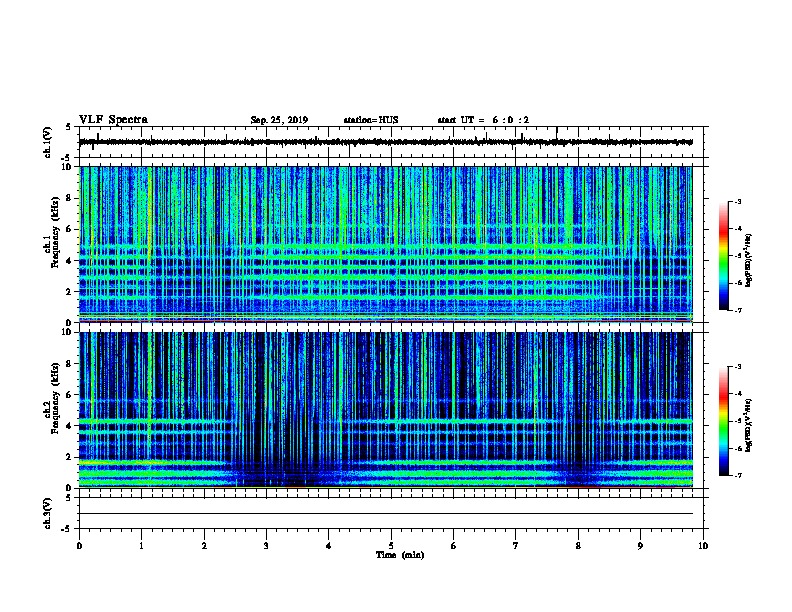Click the ch.1 spectrogram color scale bar
This screenshot has height=612, width=792.
click(x=724, y=256)
